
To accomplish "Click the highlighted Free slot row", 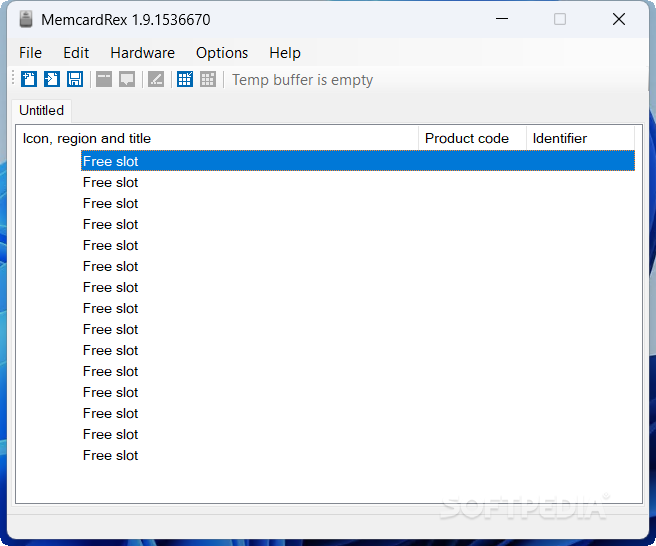I will (x=358, y=161).
